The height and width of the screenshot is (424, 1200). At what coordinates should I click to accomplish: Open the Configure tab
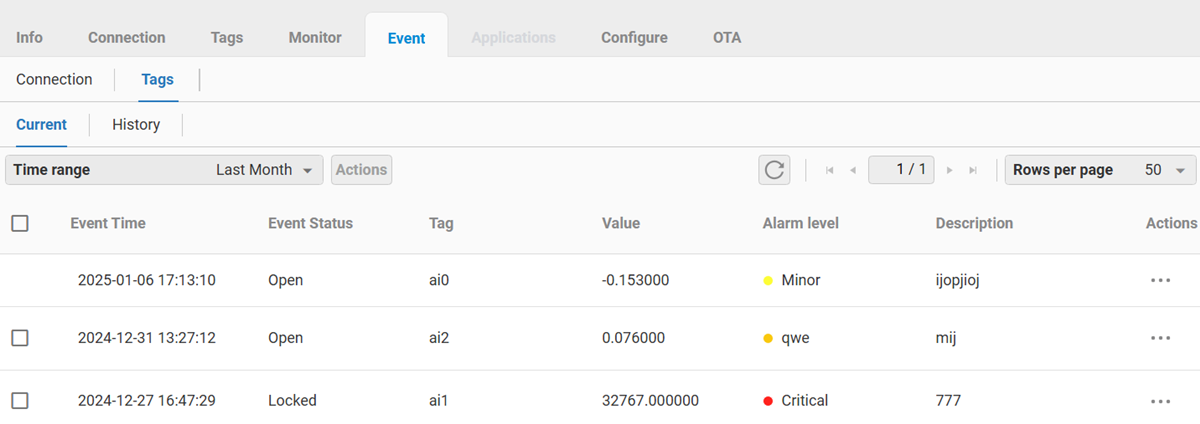coord(634,38)
